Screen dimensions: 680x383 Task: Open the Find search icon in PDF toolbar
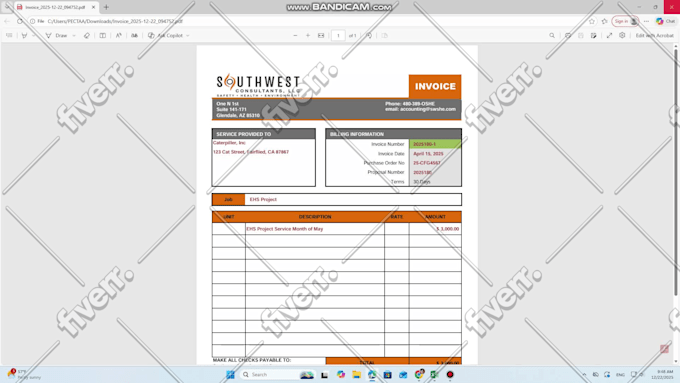tap(552, 36)
